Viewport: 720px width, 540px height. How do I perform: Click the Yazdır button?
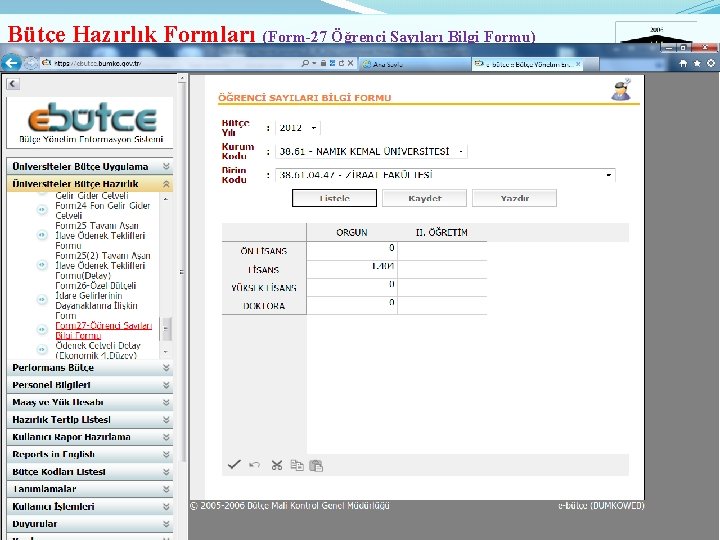click(514, 198)
